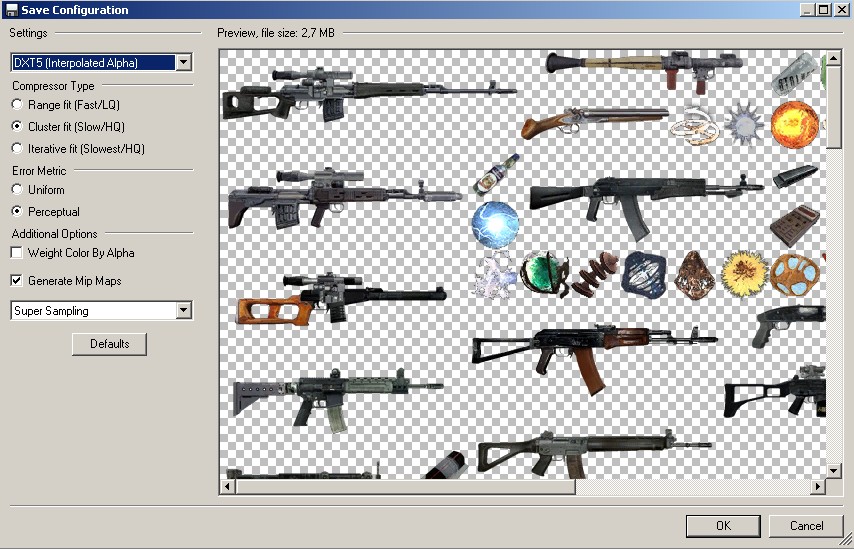Click the dark blue square artifact icon
The height and width of the screenshot is (549, 854).
click(x=644, y=274)
